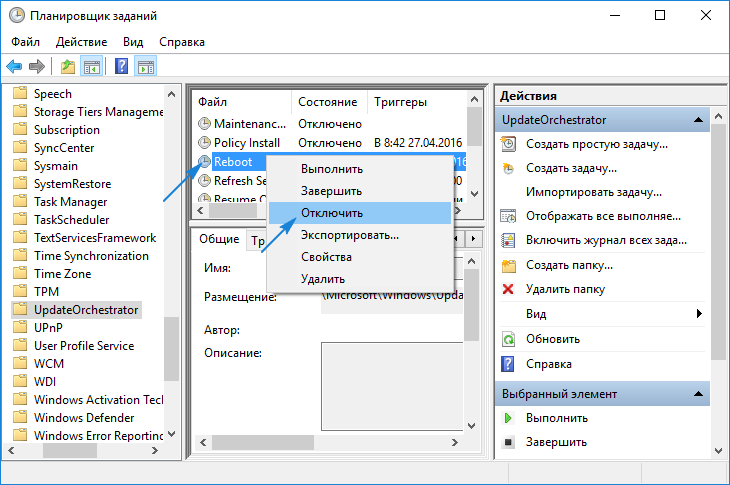730x485 pixels.
Task: Click Удалить папку action
Action: [565, 289]
